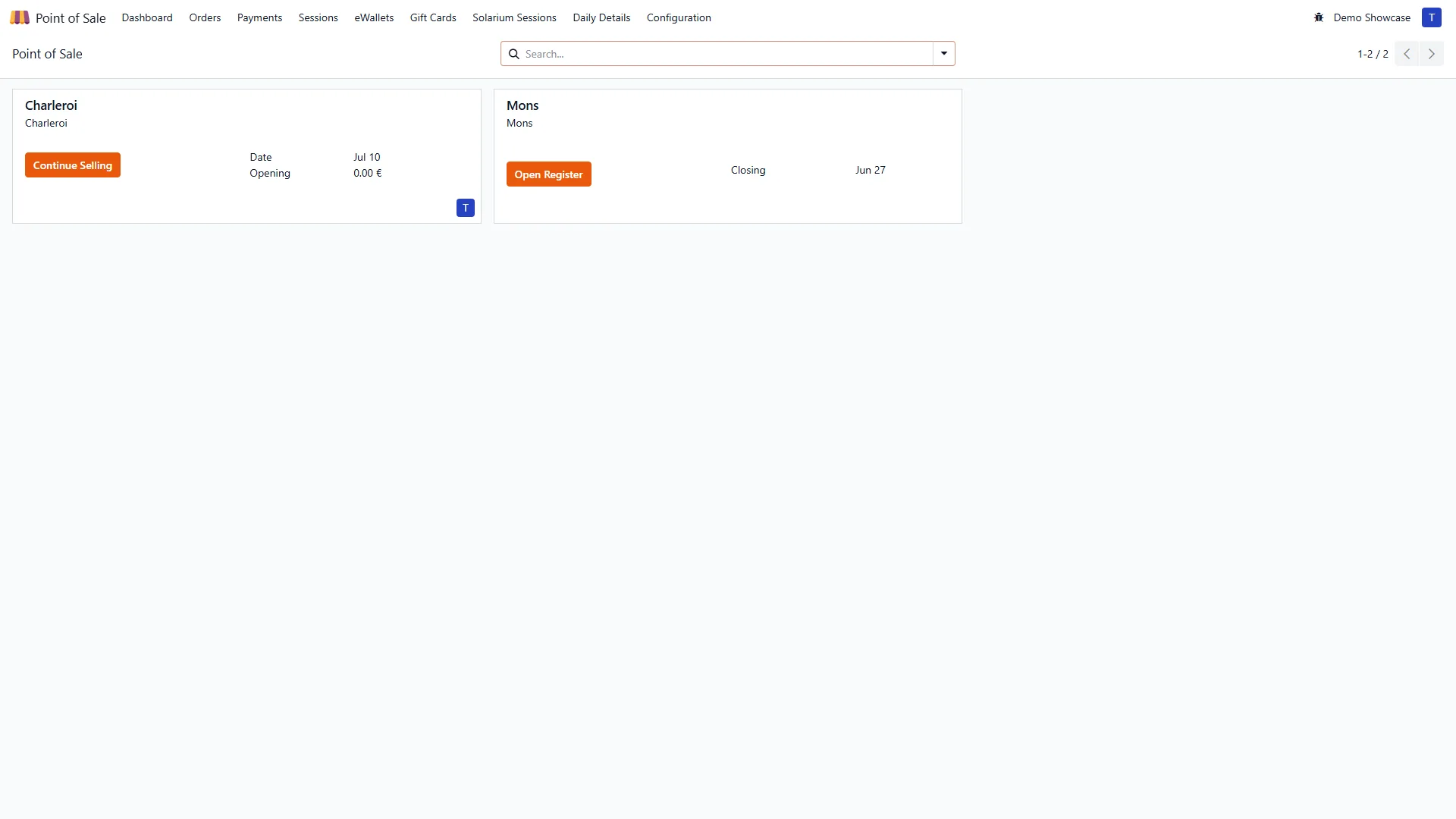This screenshot has height=819, width=1456.
Task: Go to next page with right chevron
Action: (x=1432, y=54)
